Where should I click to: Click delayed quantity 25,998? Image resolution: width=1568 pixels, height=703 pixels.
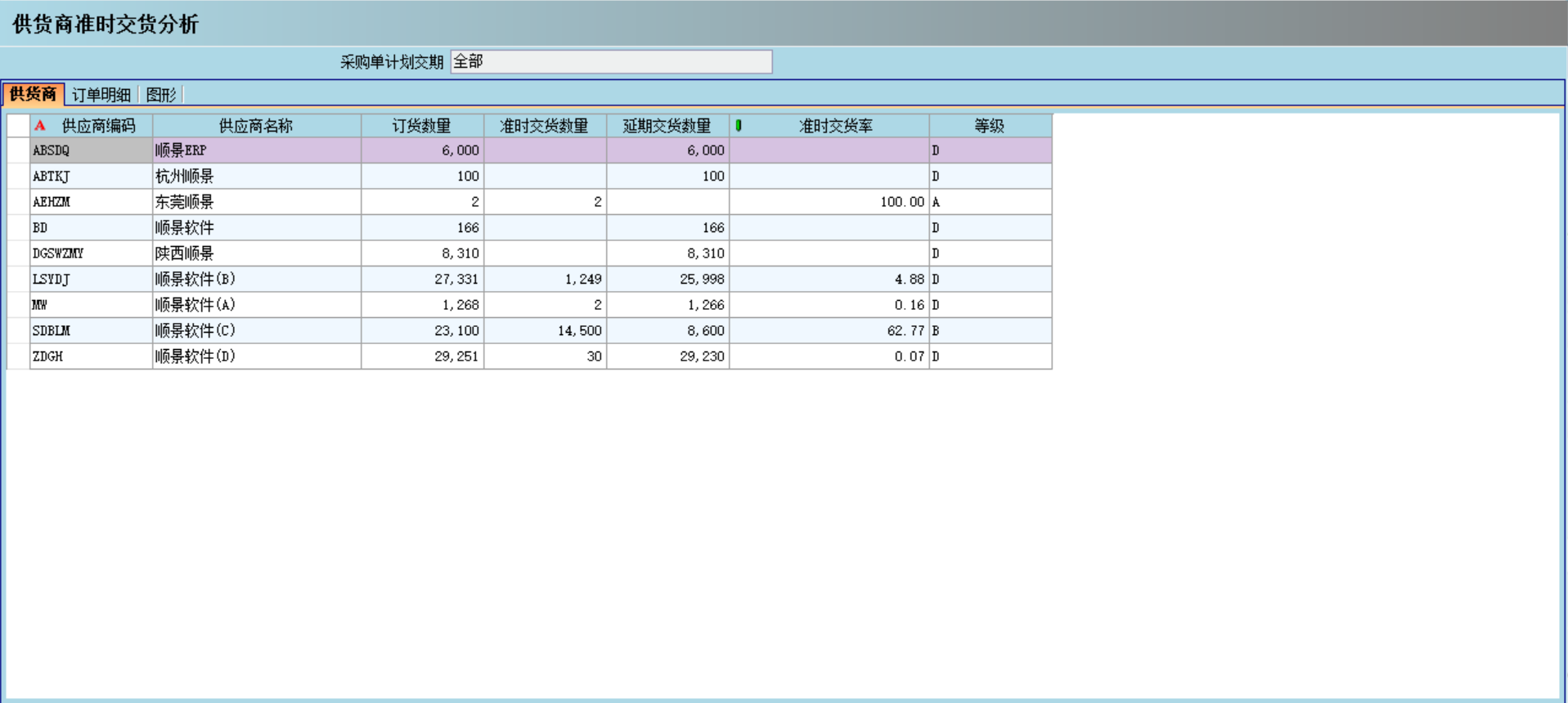point(667,280)
